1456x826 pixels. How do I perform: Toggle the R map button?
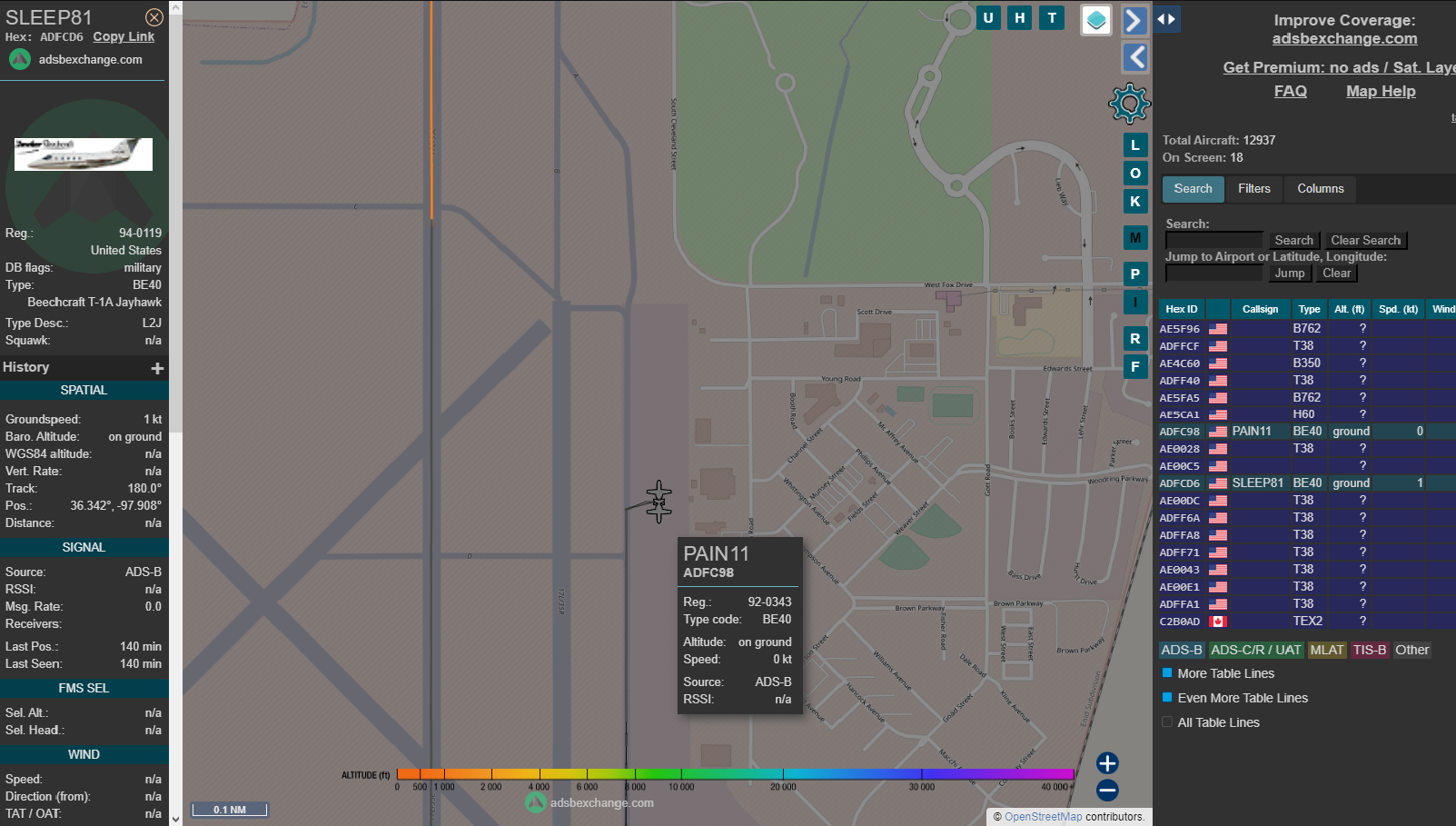pos(1135,339)
